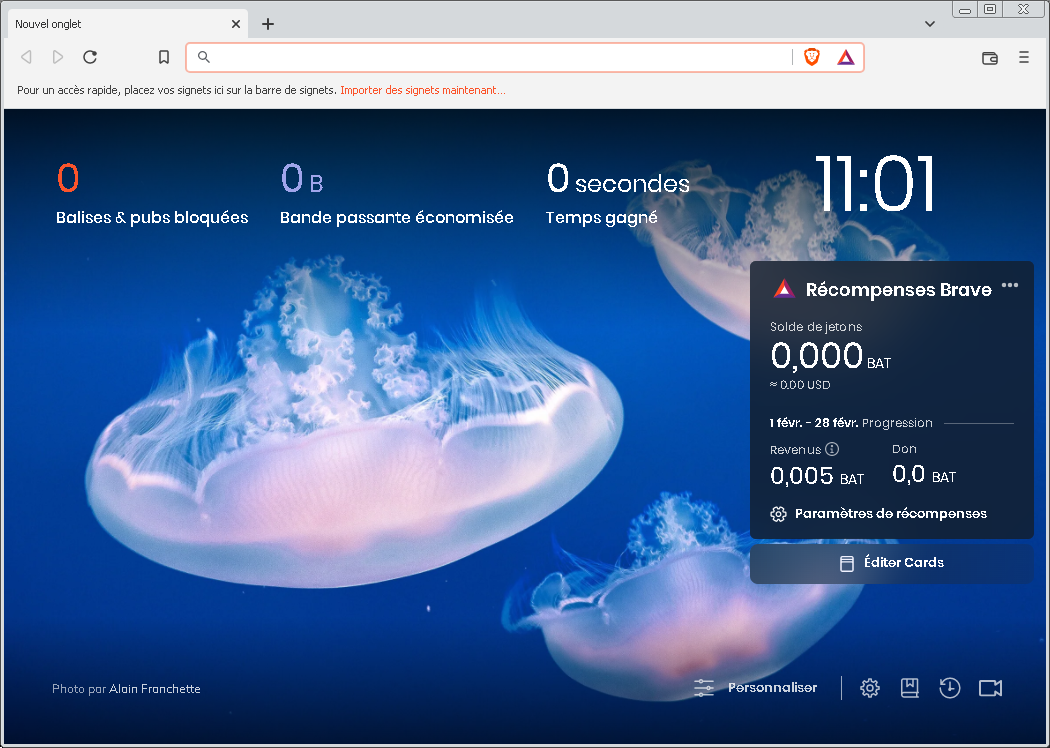Screen dimensions: 1050x748
Task: Click the Personnaliser button
Action: point(755,688)
